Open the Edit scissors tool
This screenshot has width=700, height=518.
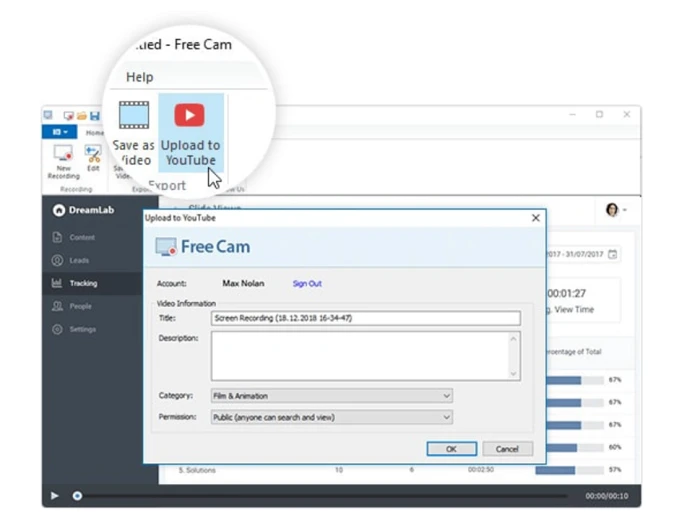[93, 158]
